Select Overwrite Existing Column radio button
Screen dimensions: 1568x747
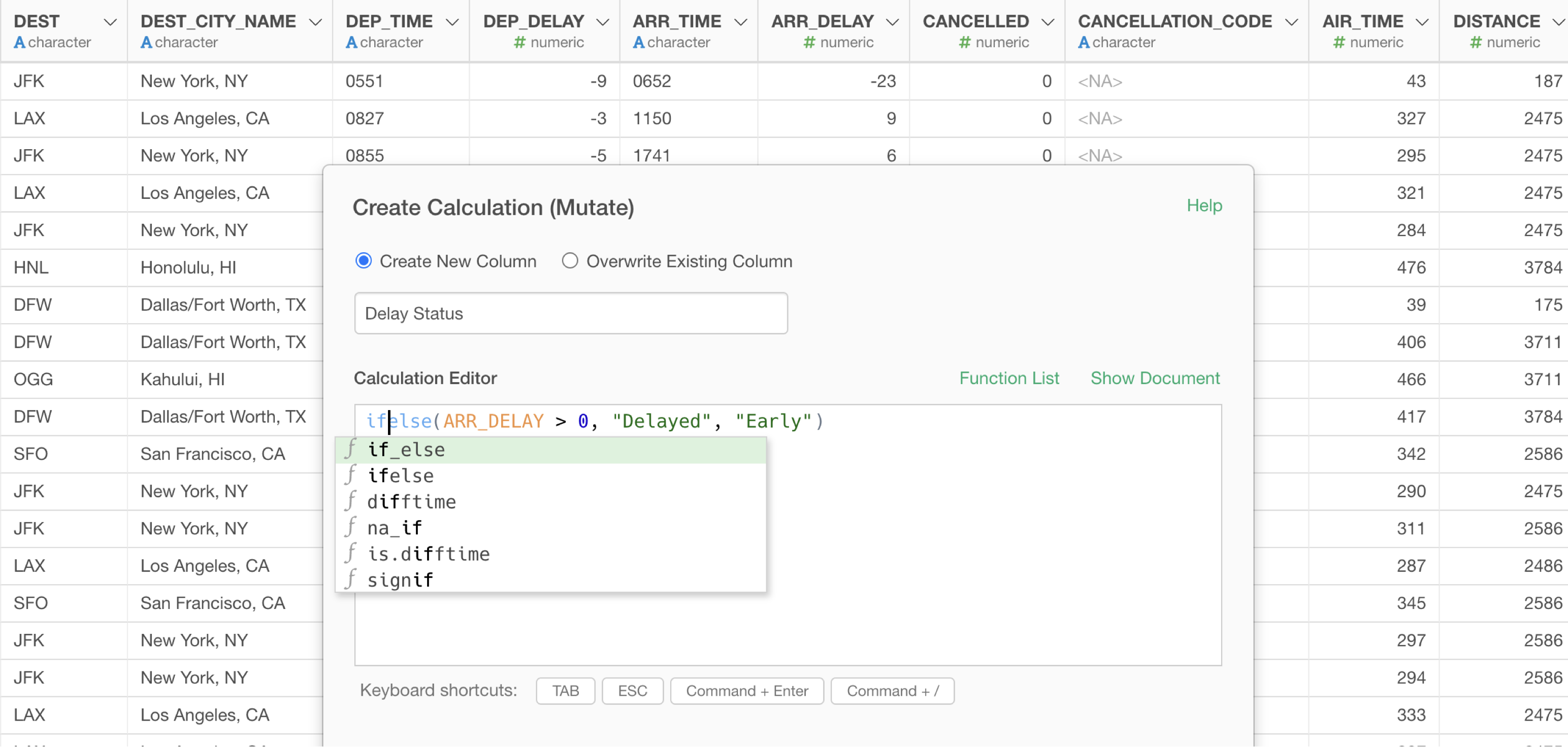(x=570, y=261)
